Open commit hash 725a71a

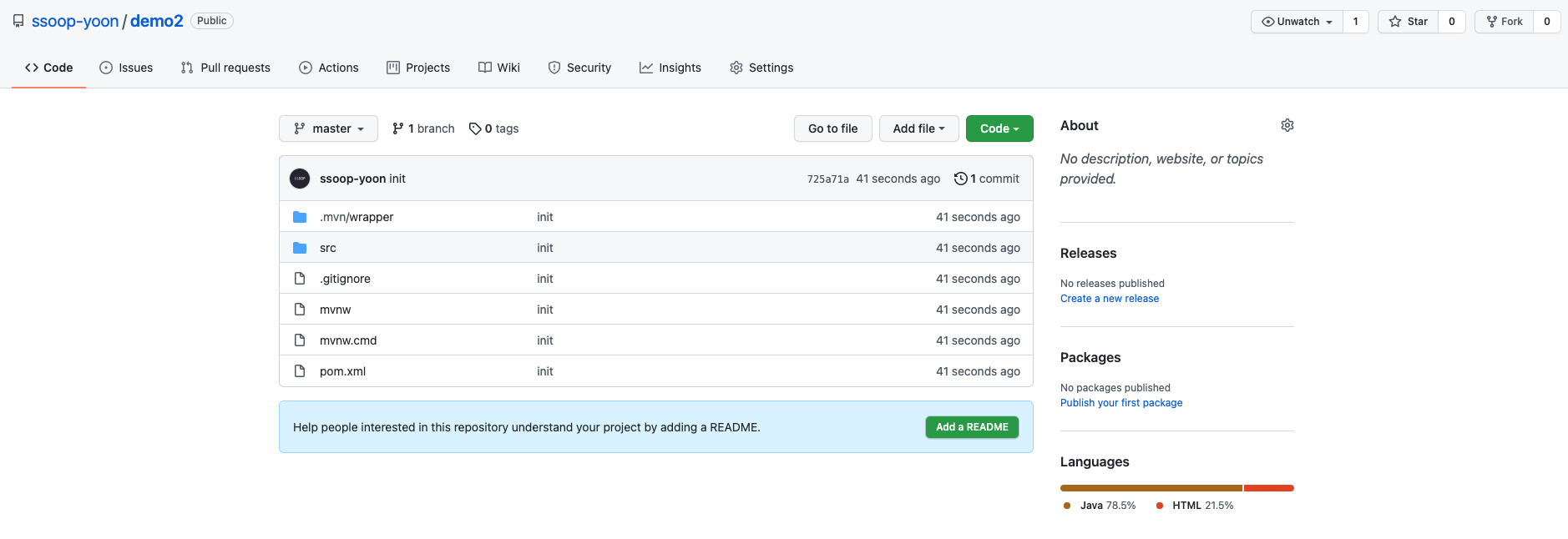coord(828,179)
